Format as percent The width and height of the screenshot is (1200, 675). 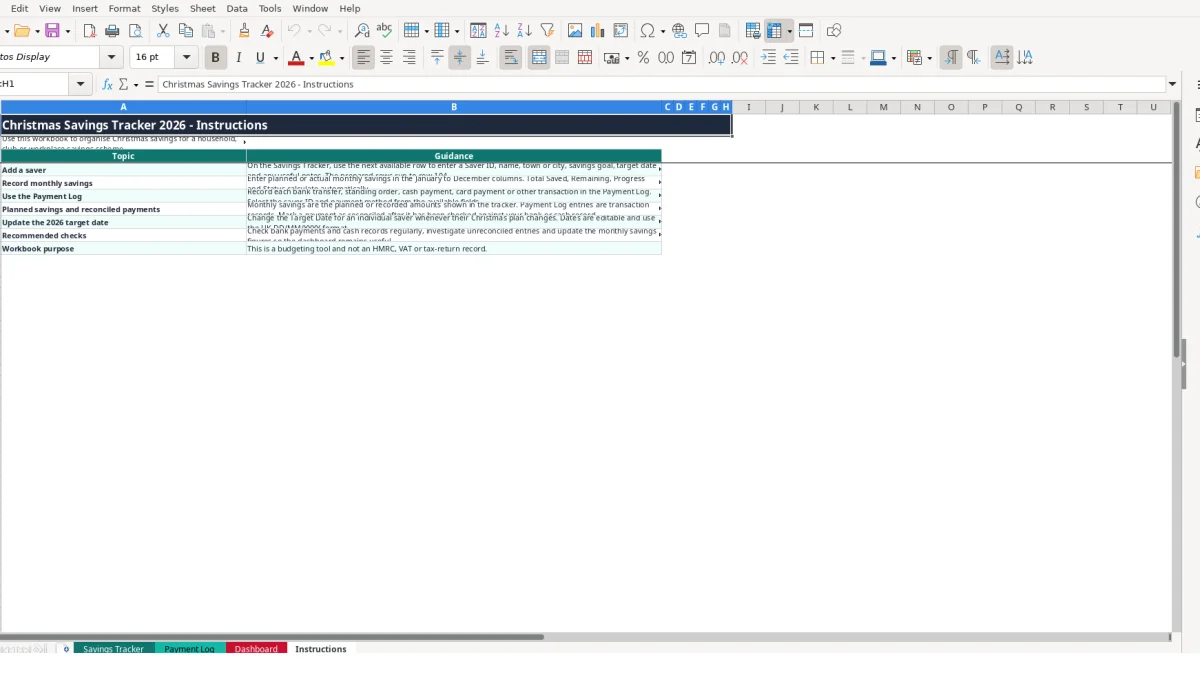click(643, 58)
